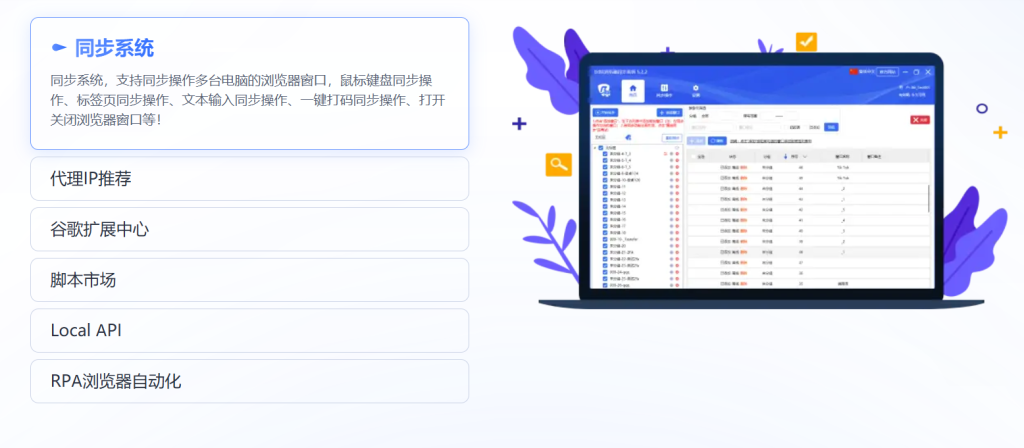
Task: Open the settings gear in app toolbar
Action: 696,90
